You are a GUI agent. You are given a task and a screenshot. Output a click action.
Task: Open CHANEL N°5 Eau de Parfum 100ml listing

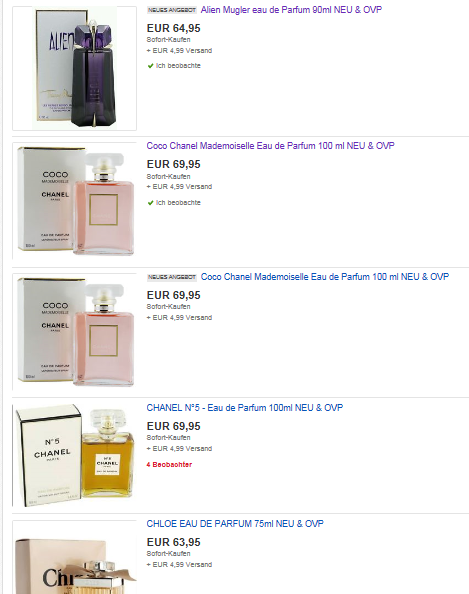[245, 408]
